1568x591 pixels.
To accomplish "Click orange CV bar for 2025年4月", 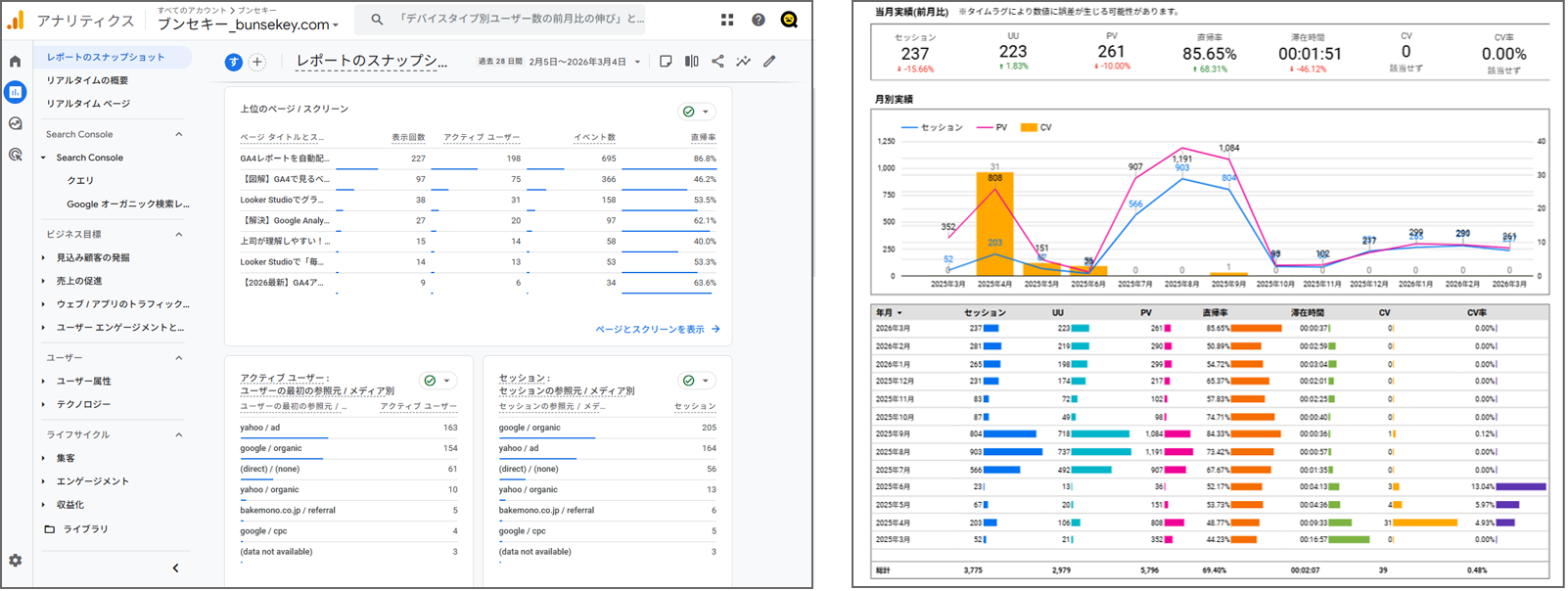I will tap(994, 224).
